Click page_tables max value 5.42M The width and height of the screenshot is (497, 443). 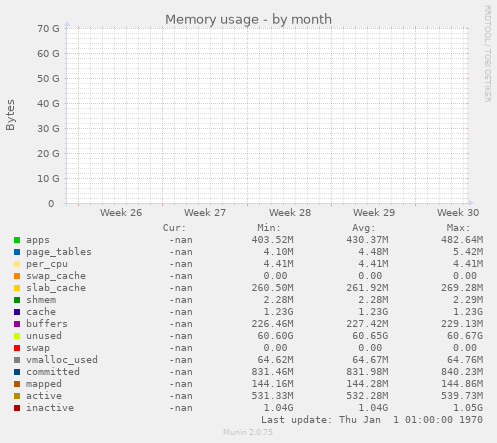coord(468,252)
